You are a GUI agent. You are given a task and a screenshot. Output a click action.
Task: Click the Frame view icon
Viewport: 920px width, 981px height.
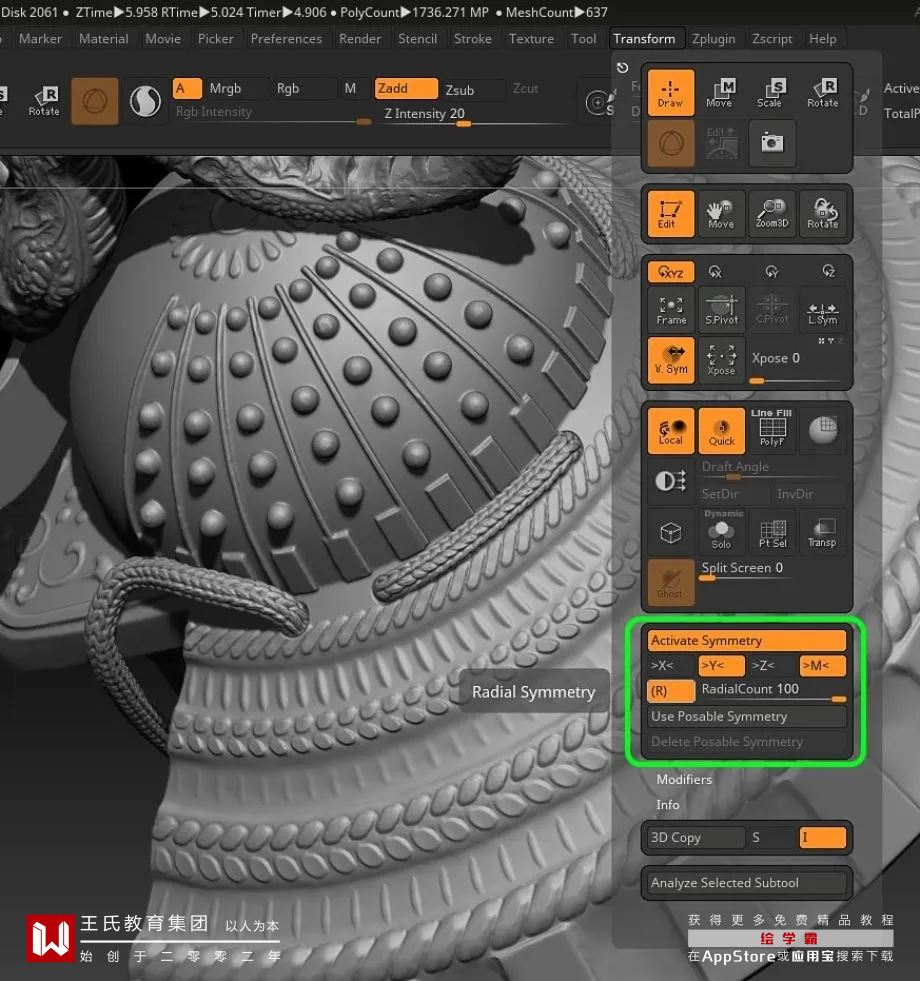(671, 310)
